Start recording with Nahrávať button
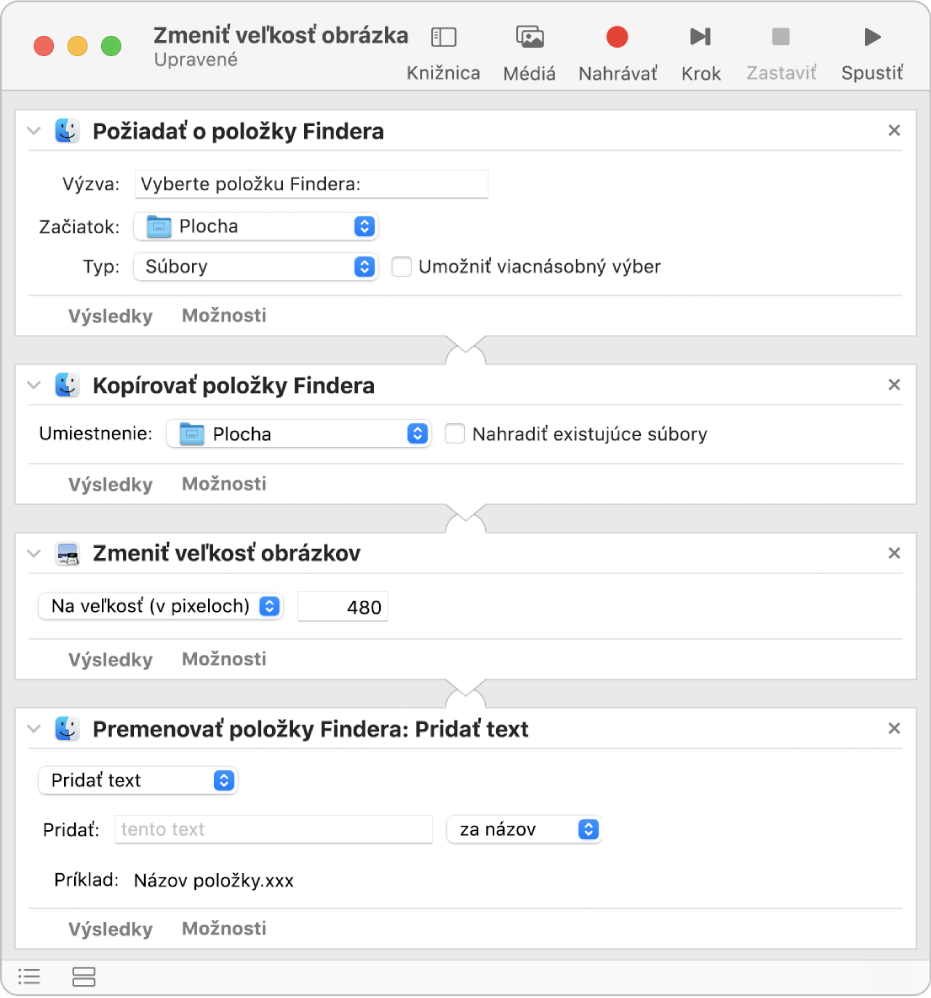The height and width of the screenshot is (998, 931). 617,52
